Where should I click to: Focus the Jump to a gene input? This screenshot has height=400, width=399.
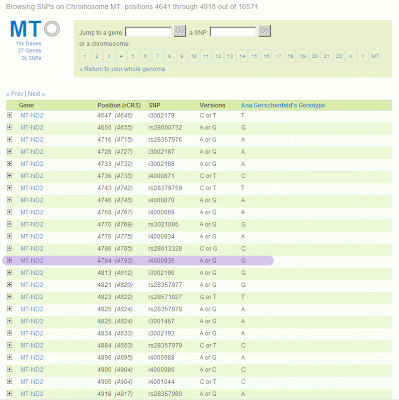(x=148, y=32)
